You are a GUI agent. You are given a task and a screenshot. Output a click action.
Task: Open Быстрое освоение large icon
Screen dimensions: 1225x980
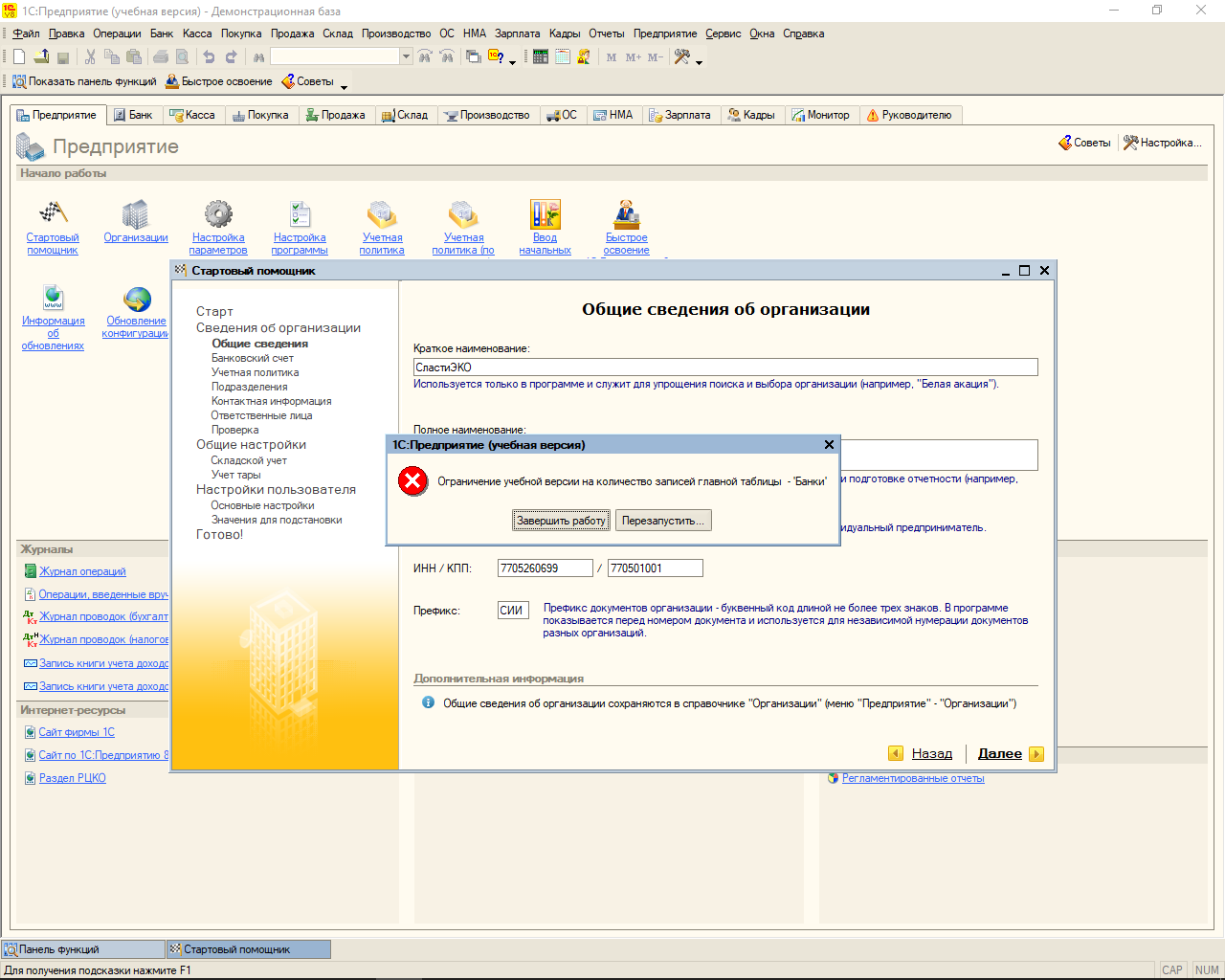tap(627, 213)
